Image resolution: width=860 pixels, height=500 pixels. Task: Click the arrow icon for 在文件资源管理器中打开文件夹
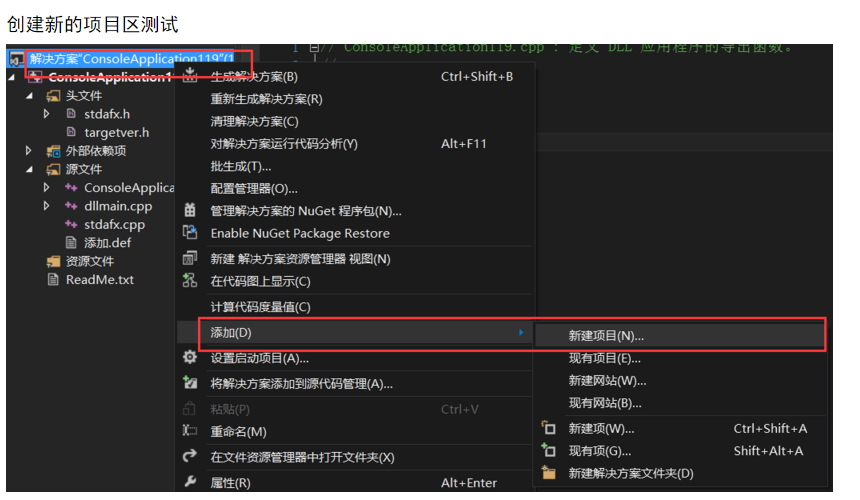click(190, 456)
